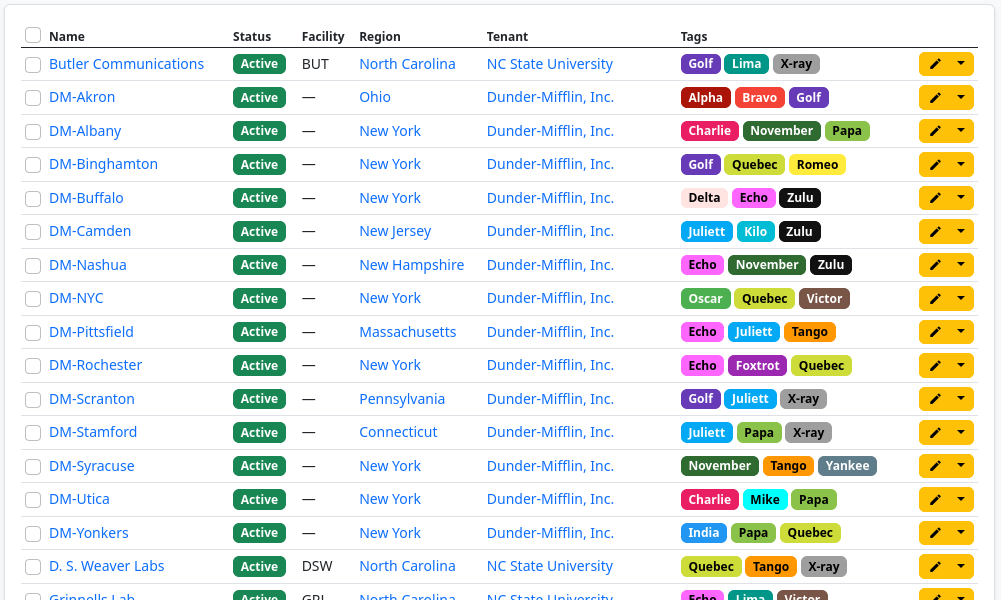Check the DM-NYC row checkbox
1001x600 pixels.
33,299
